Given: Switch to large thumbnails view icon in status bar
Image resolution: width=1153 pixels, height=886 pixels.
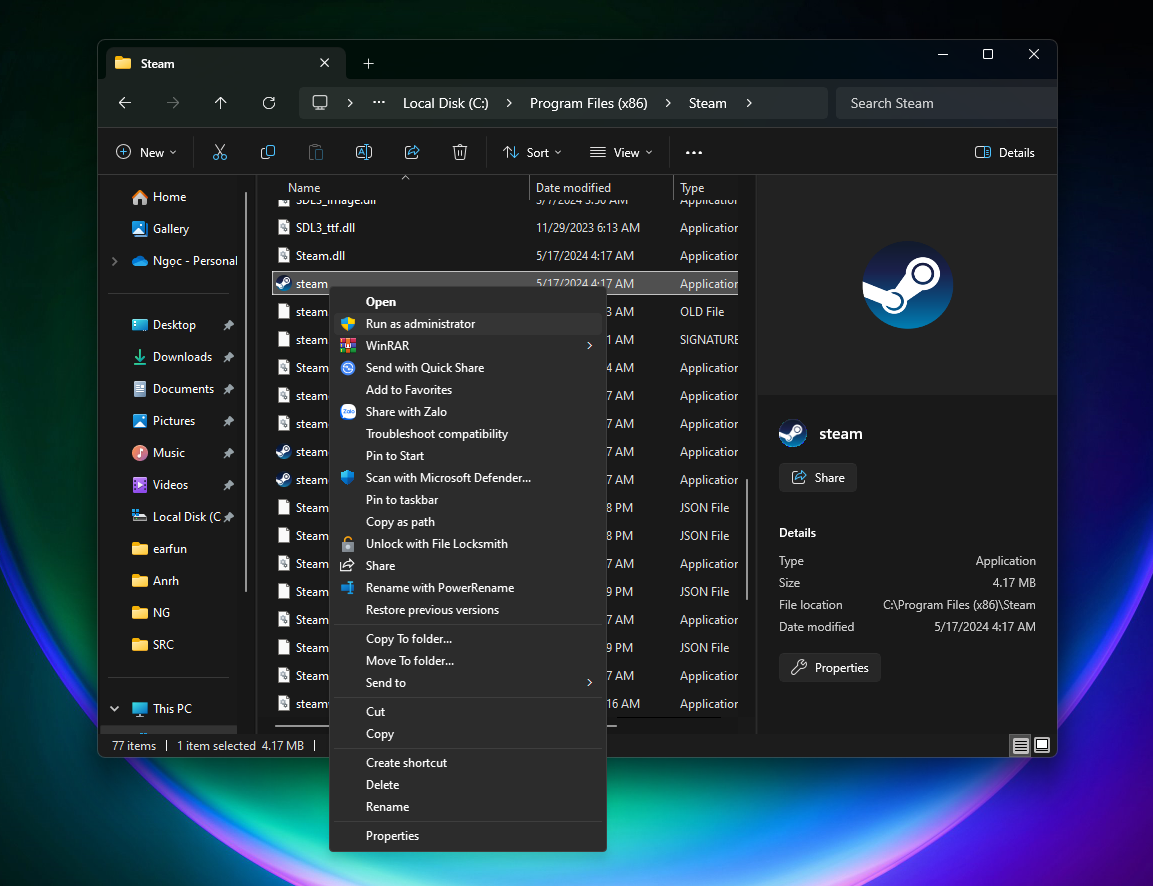Looking at the screenshot, I should pyautogui.click(x=1042, y=746).
